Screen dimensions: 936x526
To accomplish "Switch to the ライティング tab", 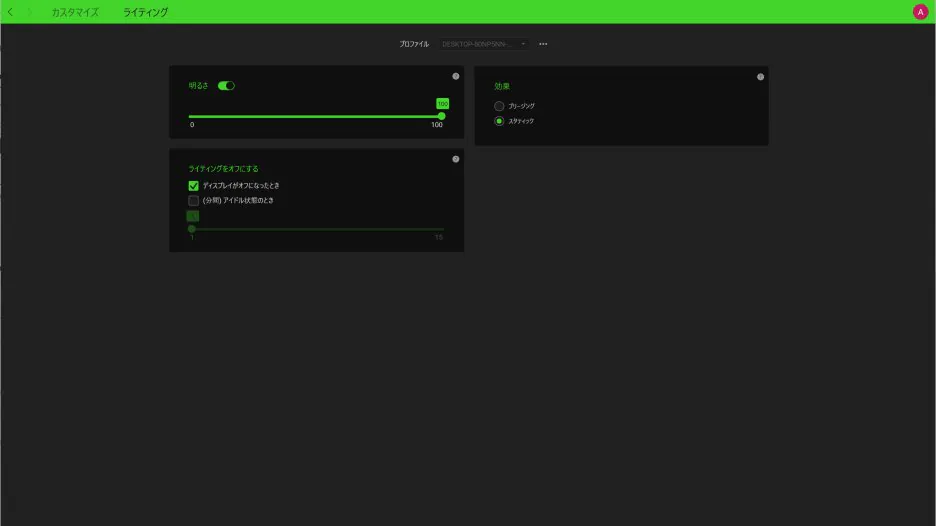I will click(x=146, y=12).
